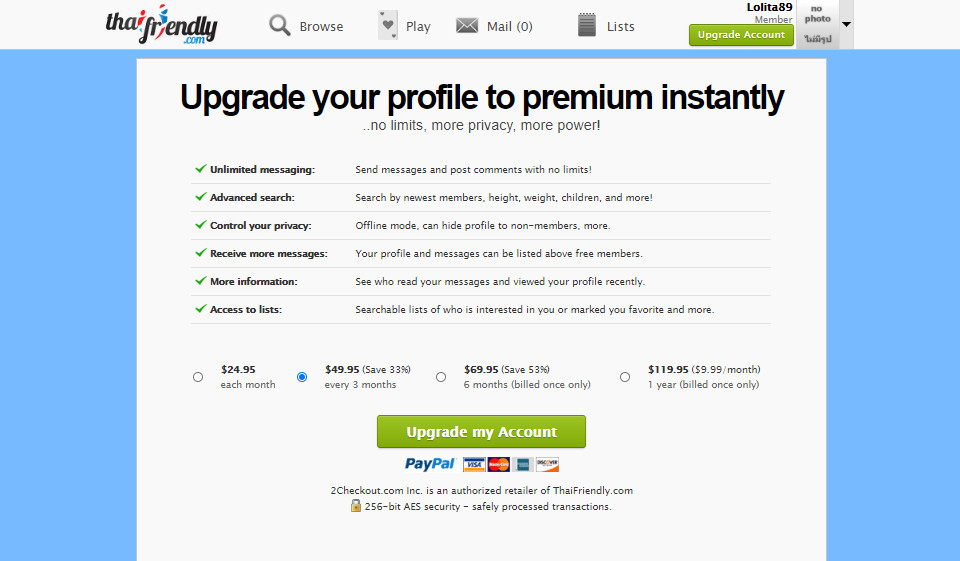Click the Browse magnifying glass icon

(x=280, y=26)
